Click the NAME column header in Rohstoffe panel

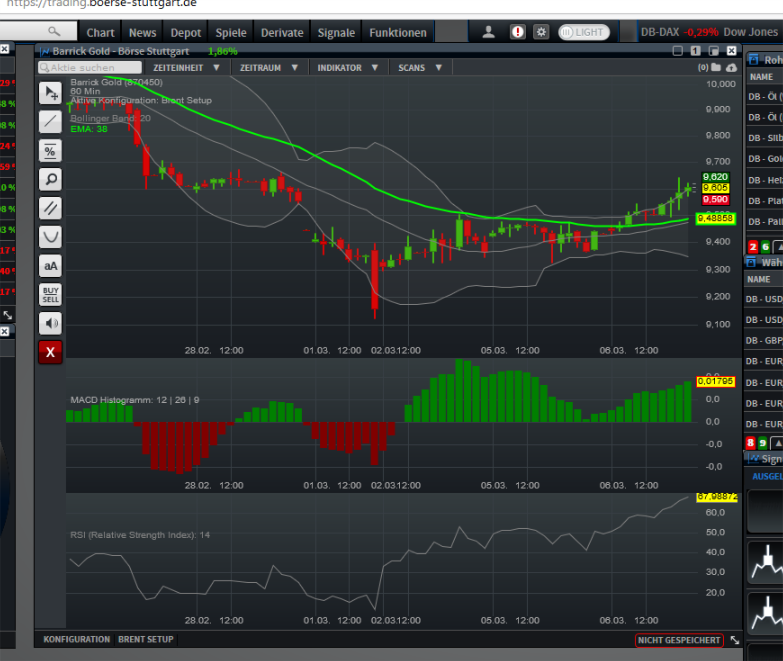coord(761,77)
